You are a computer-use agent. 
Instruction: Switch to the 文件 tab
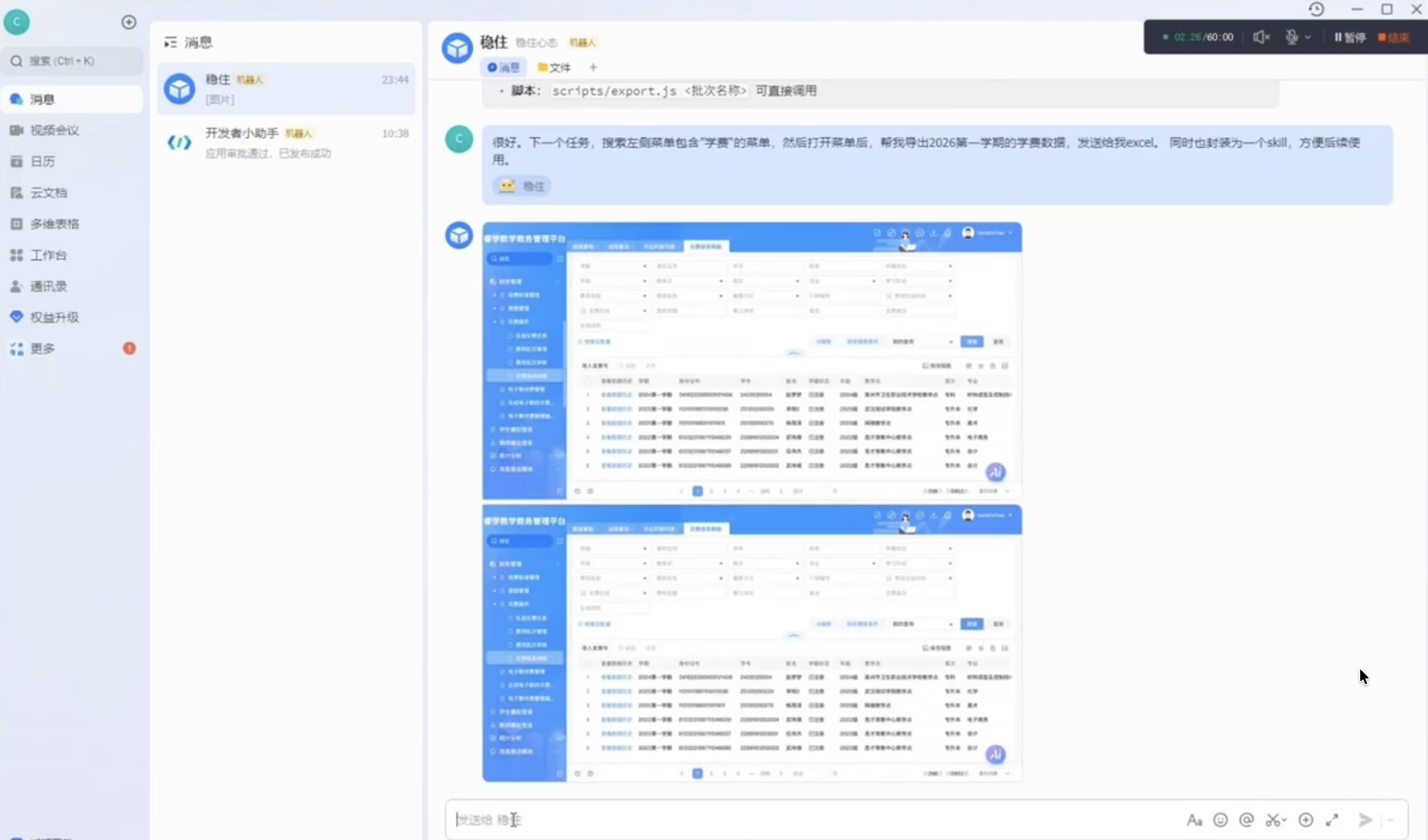pos(554,68)
